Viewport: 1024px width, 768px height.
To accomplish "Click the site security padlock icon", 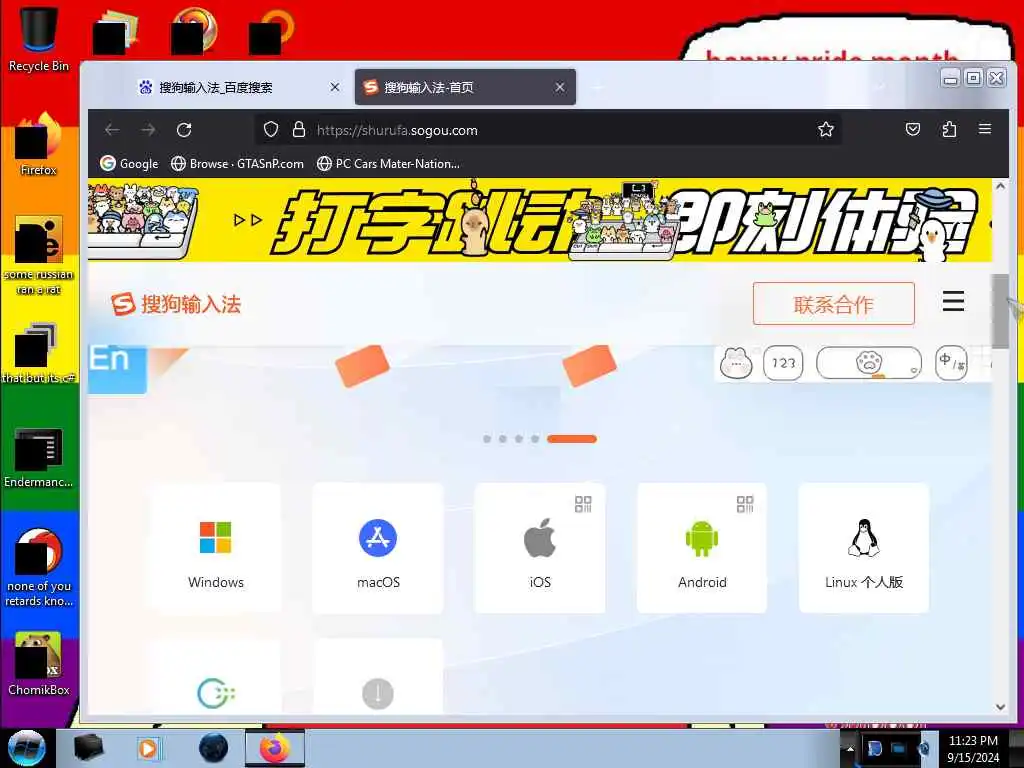I will pyautogui.click(x=298, y=130).
